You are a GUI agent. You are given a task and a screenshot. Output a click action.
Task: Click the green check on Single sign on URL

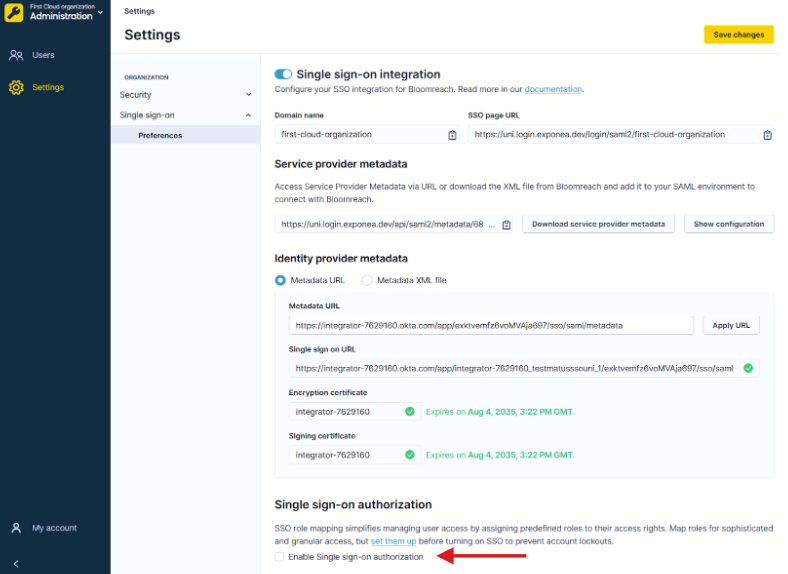[x=748, y=368]
